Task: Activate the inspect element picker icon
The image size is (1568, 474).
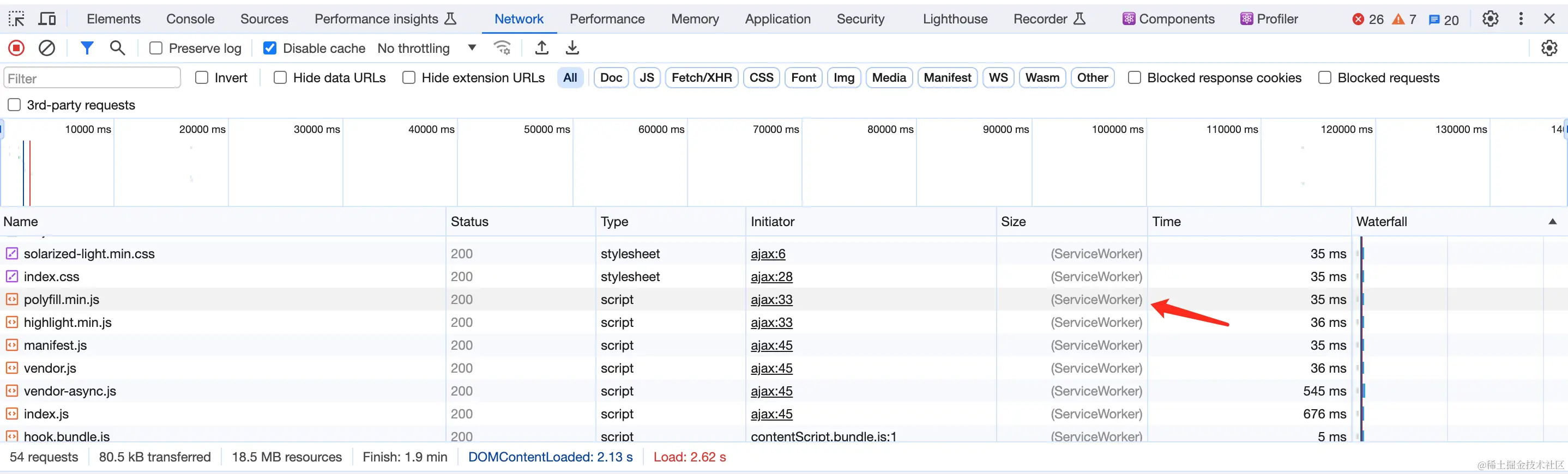Action: (16, 19)
